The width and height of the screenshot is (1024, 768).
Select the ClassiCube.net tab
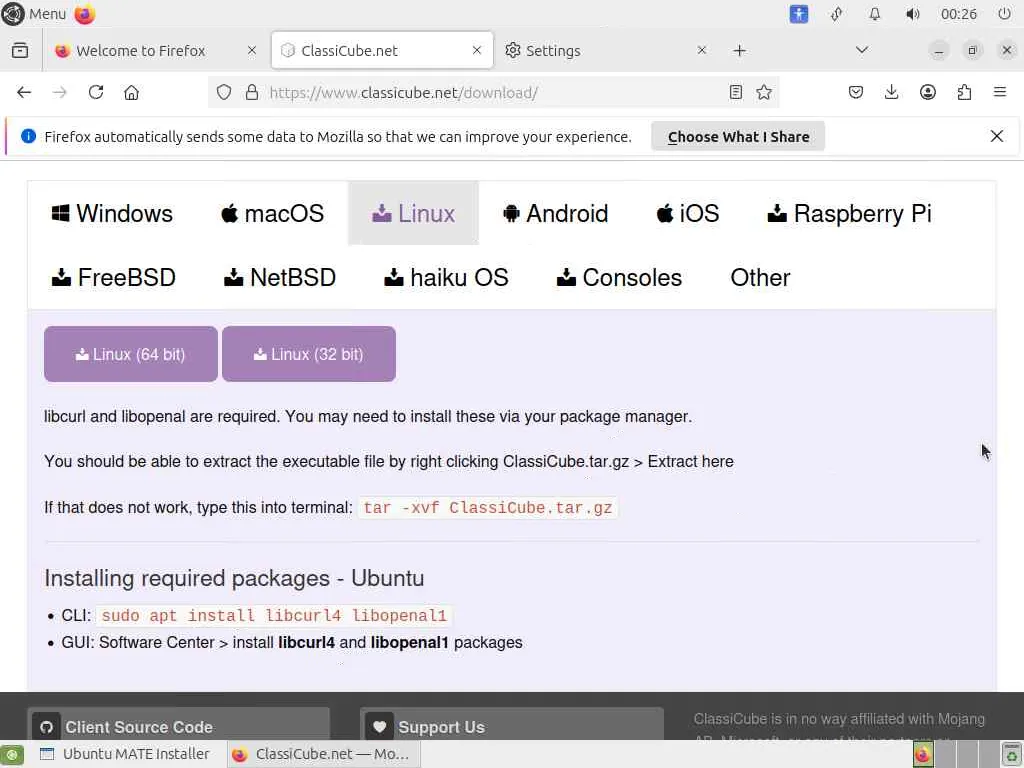382,50
